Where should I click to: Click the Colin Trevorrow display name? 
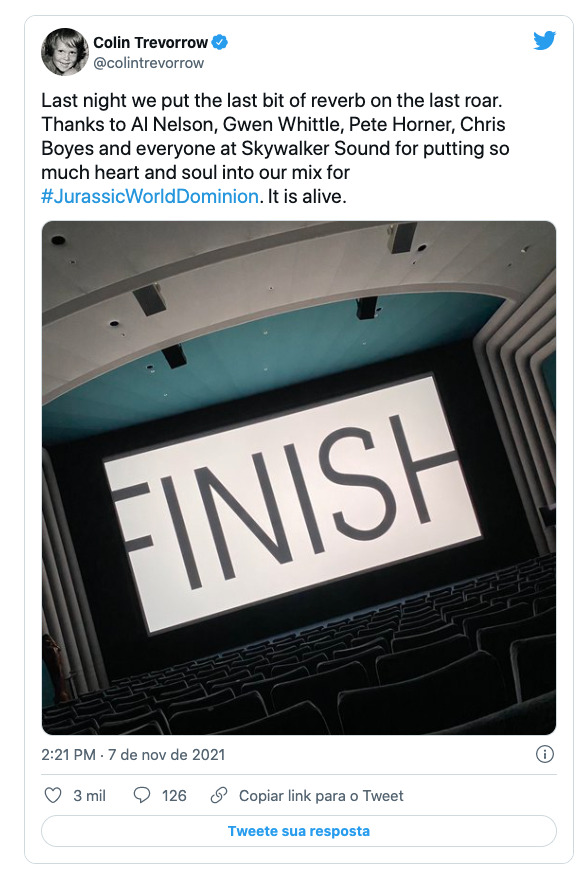pos(150,43)
